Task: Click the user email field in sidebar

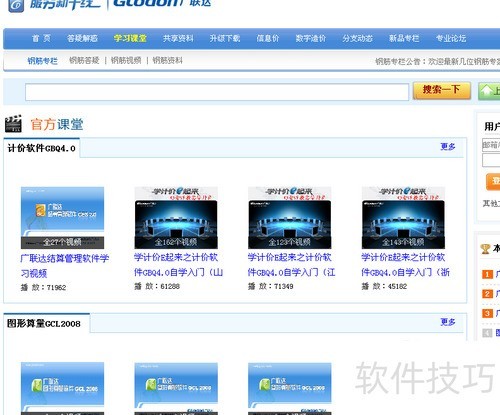Action: pos(491,145)
